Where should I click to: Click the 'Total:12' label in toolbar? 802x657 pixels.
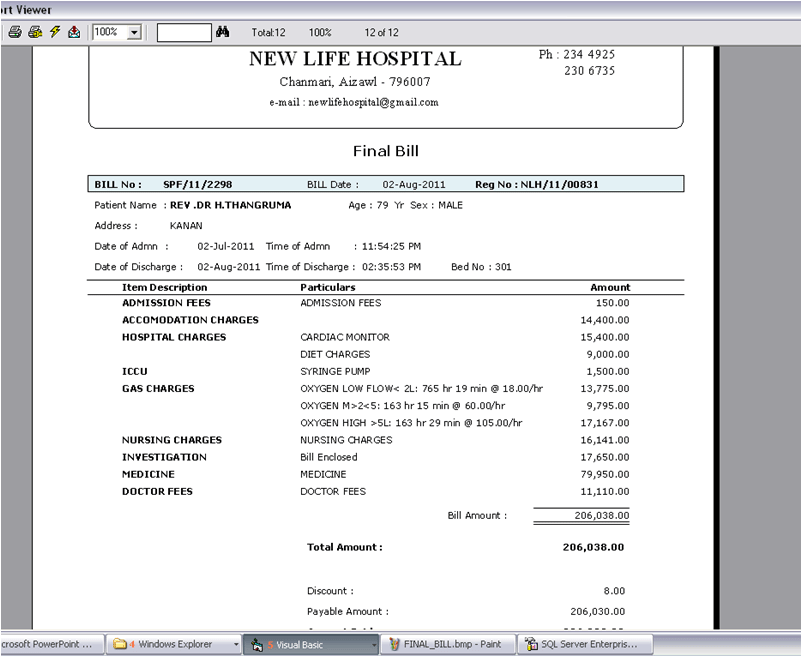[x=268, y=33]
